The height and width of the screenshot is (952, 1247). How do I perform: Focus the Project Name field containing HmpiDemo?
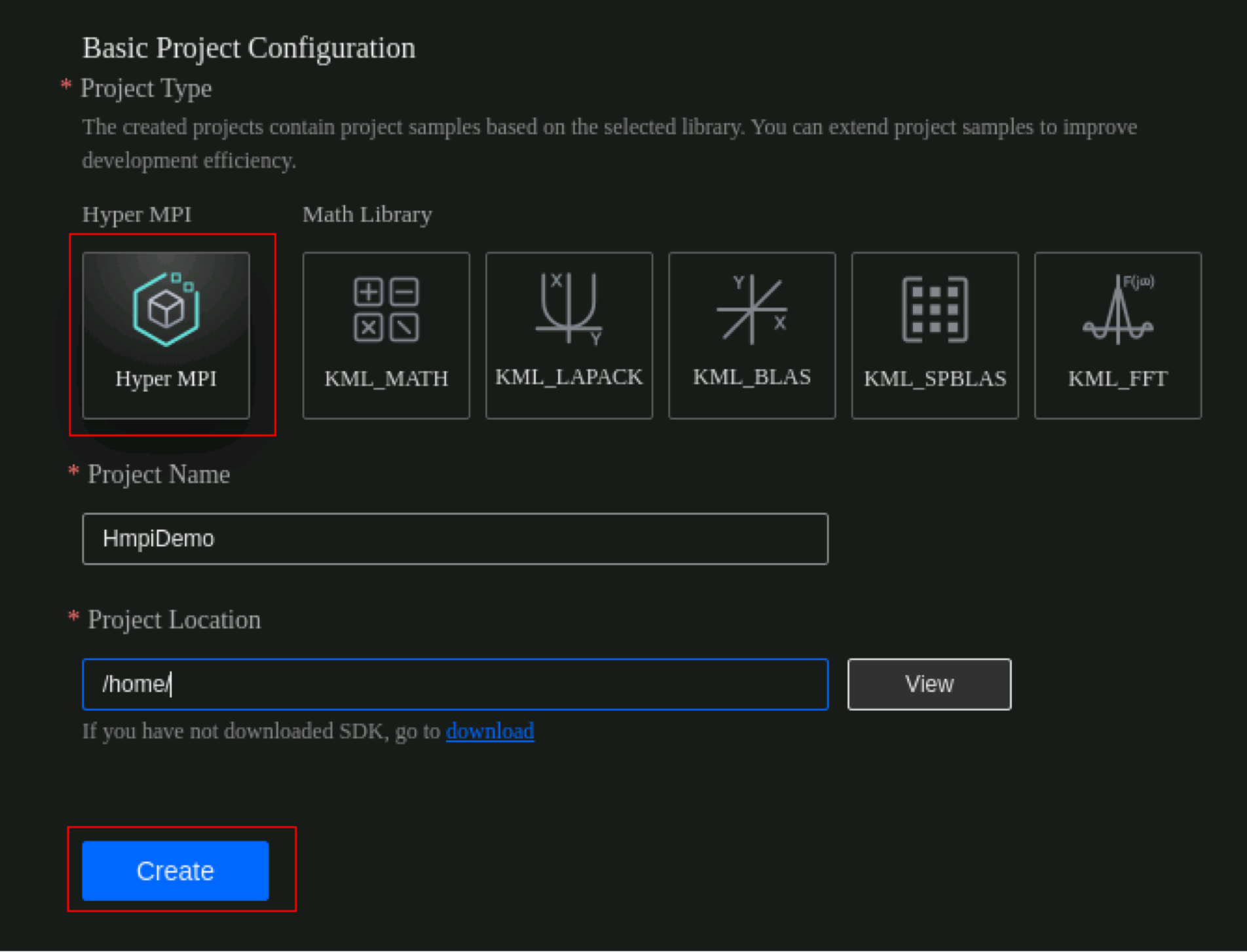coord(455,539)
